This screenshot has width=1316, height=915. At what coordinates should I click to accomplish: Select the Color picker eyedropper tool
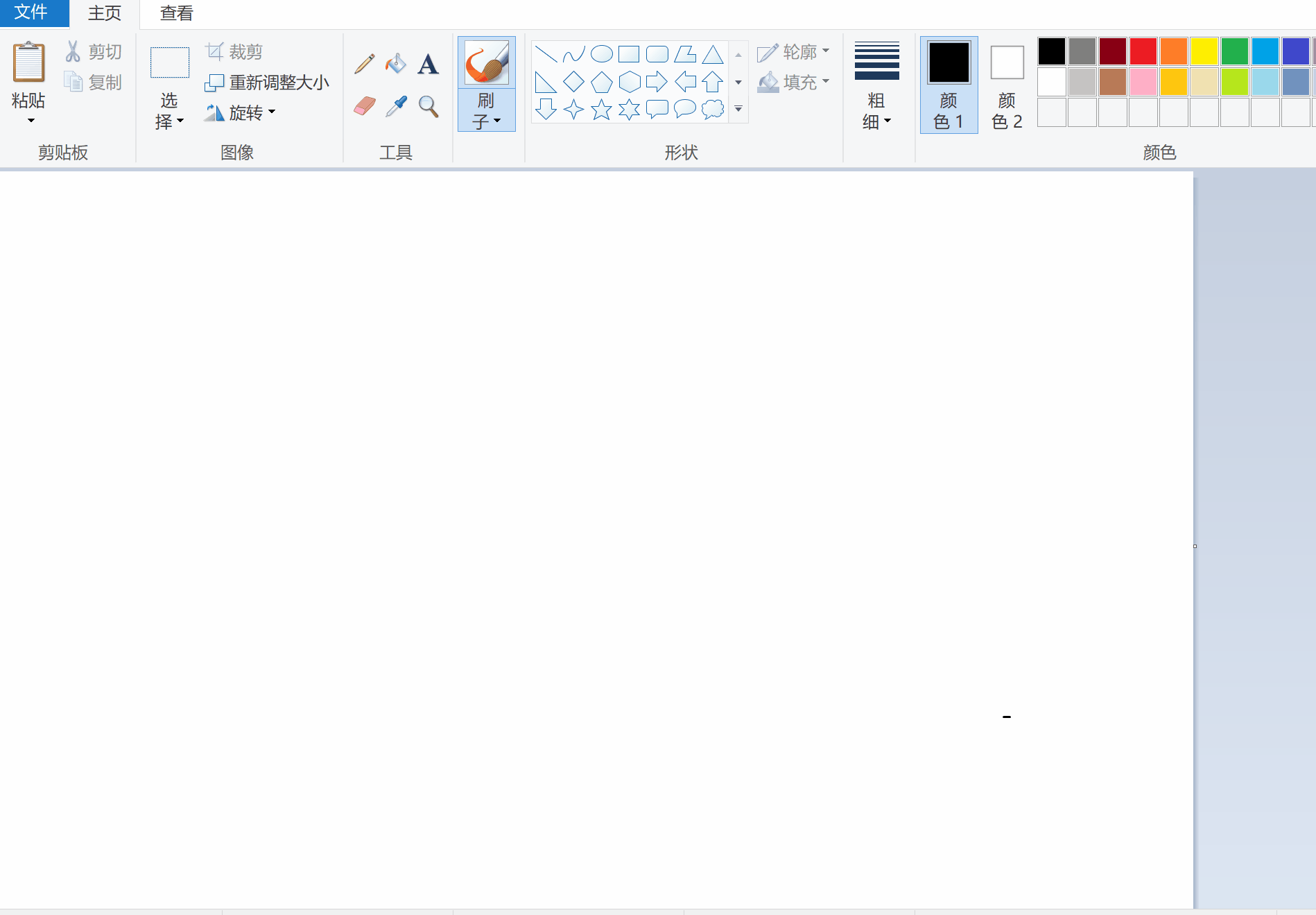click(396, 106)
